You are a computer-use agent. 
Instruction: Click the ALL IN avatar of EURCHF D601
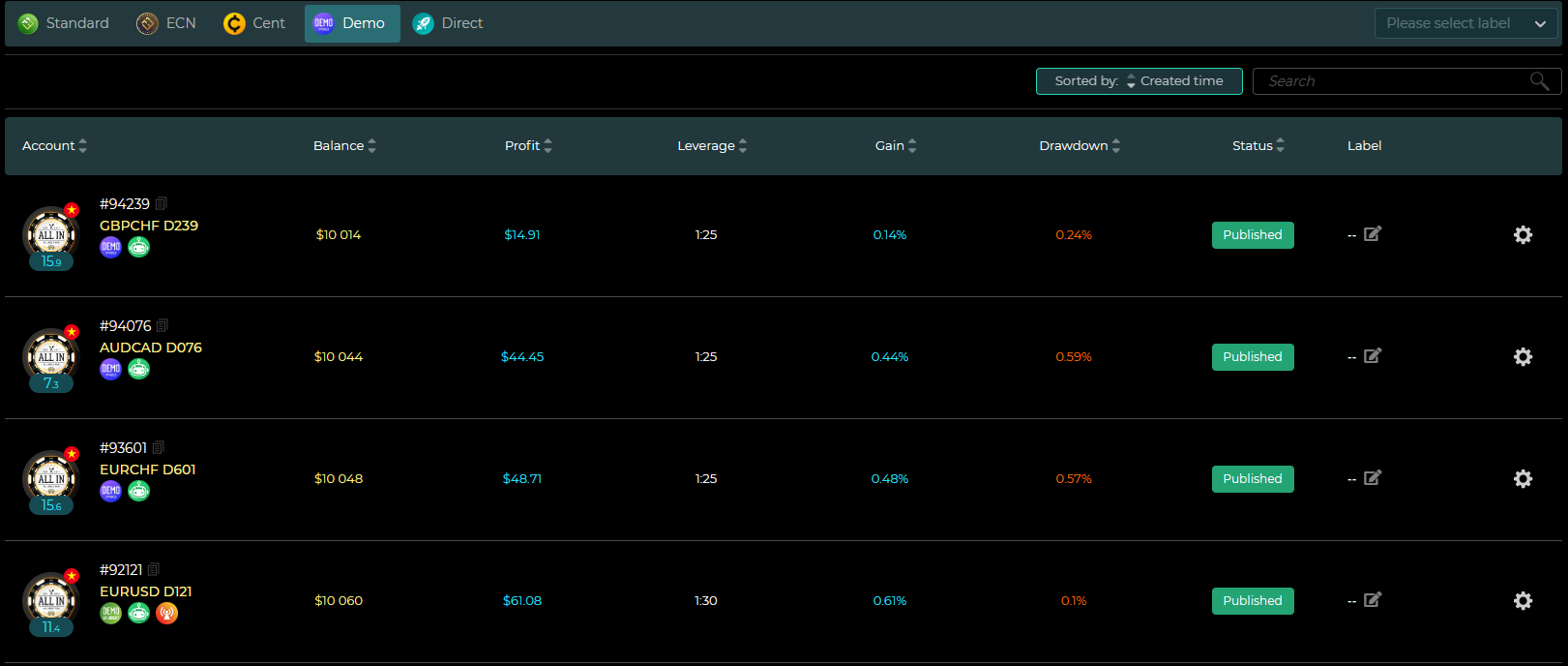pos(50,478)
